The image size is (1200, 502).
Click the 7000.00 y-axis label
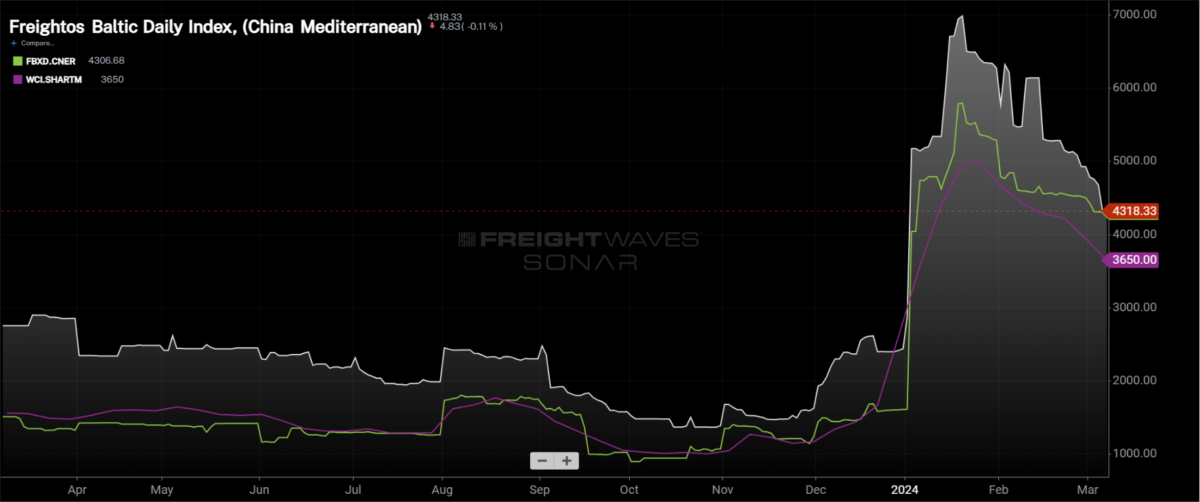point(1134,14)
